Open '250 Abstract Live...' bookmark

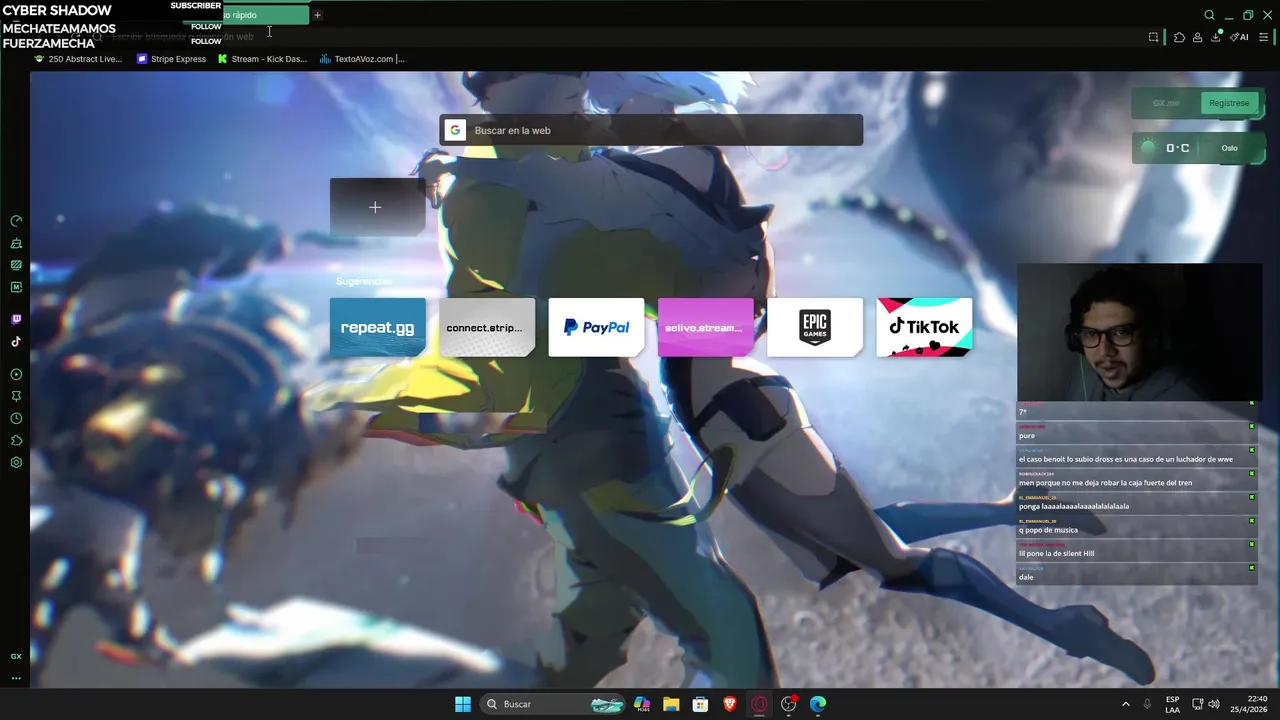78,59
